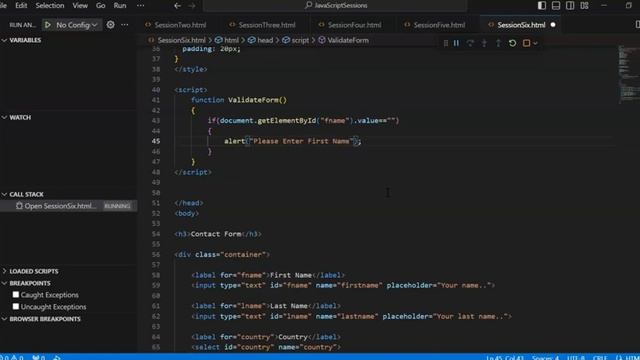
Task: Start debugging with the green play icon
Action: [x=48, y=25]
